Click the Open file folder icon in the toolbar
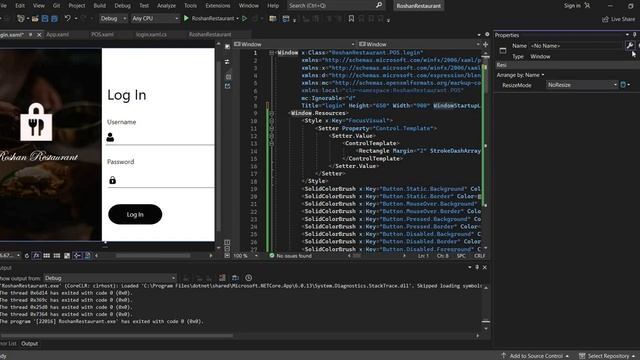Screen dimensions: 640x360 35,18
